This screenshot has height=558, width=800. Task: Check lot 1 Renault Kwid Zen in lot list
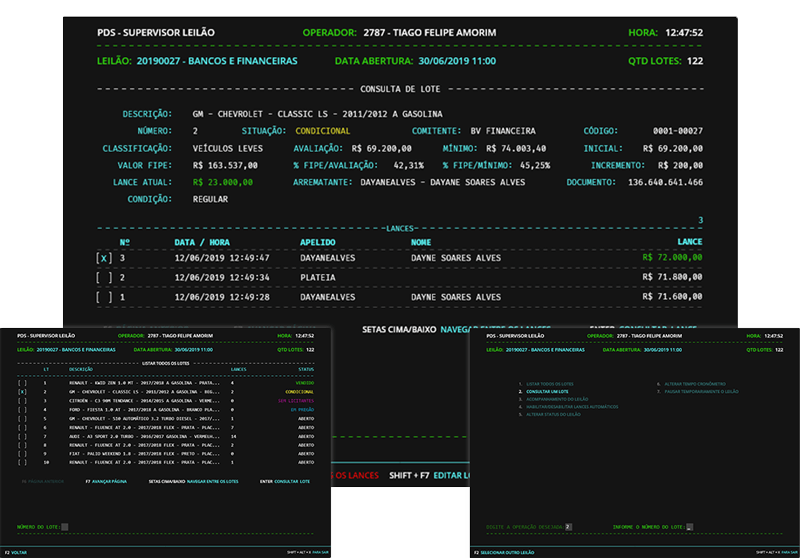22,383
